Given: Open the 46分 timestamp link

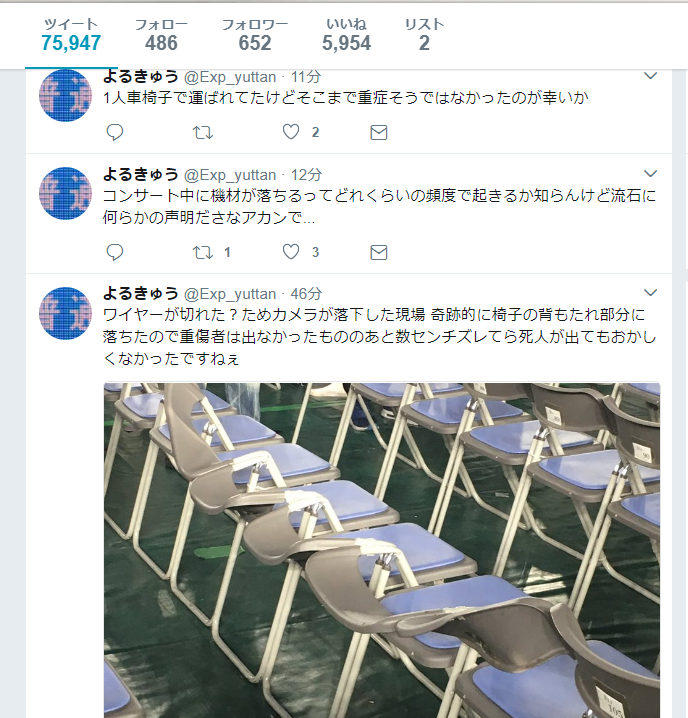Looking at the screenshot, I should coord(306,294).
